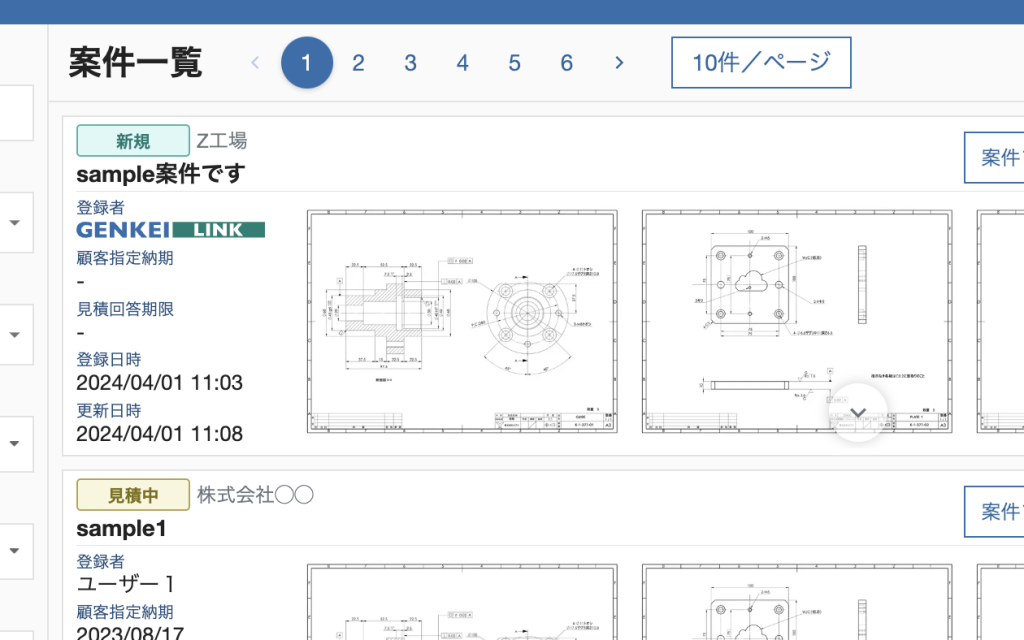Click the 更新日時 label
Viewport: 1024px width, 640px height.
pyautogui.click(x=108, y=410)
